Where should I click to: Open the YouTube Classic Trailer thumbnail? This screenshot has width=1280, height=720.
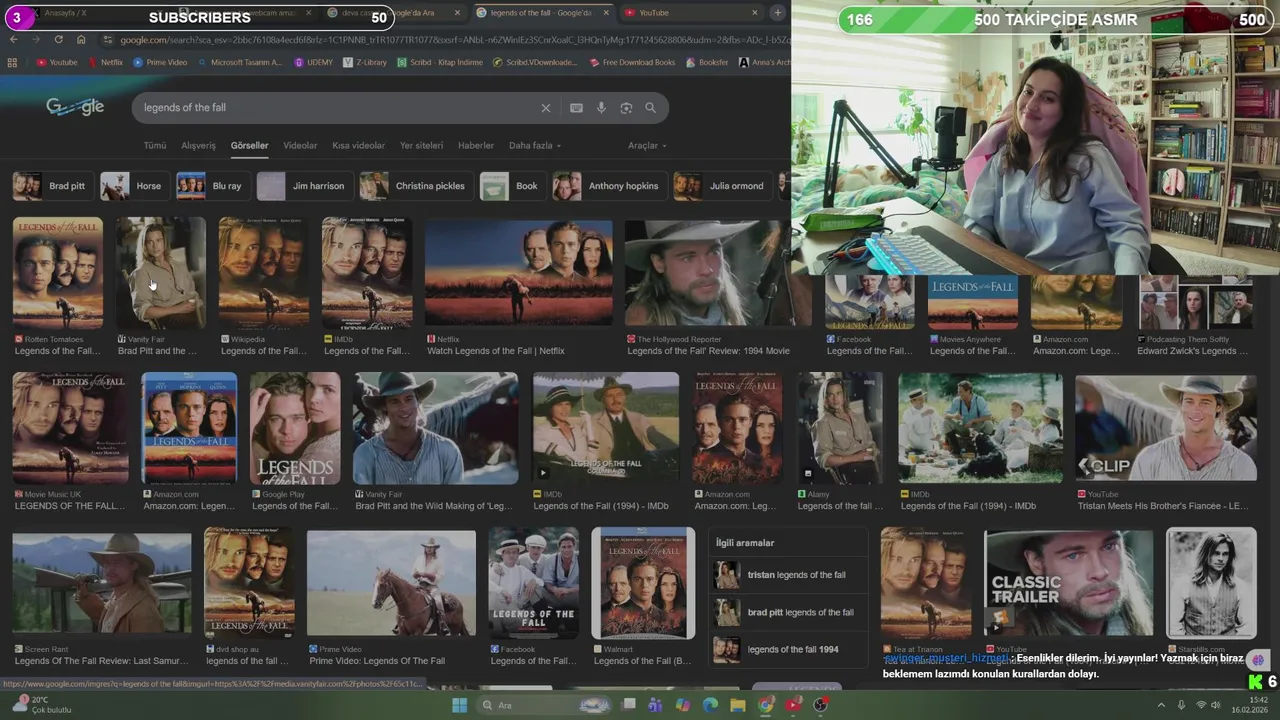tap(1069, 583)
